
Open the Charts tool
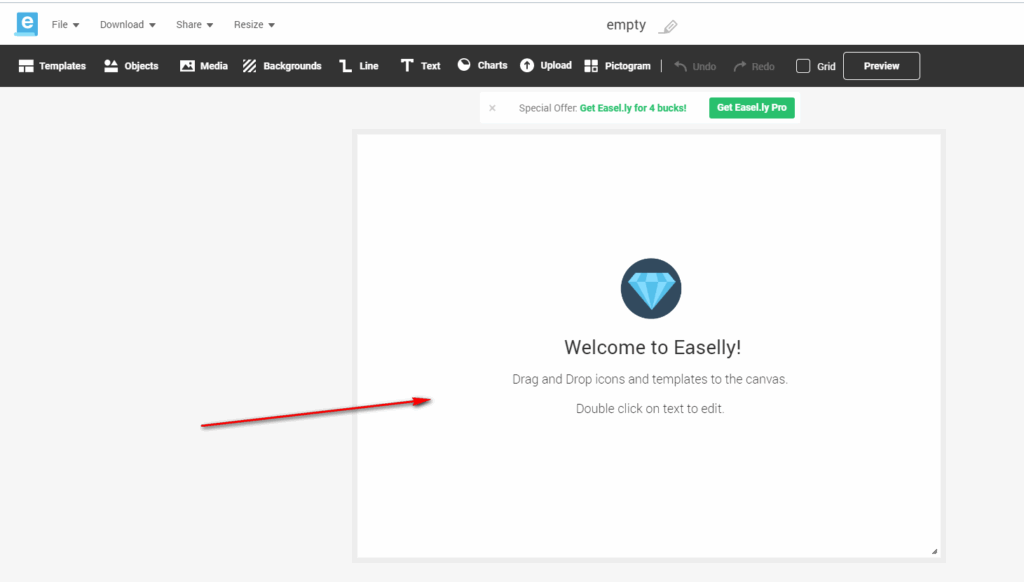[482, 65]
